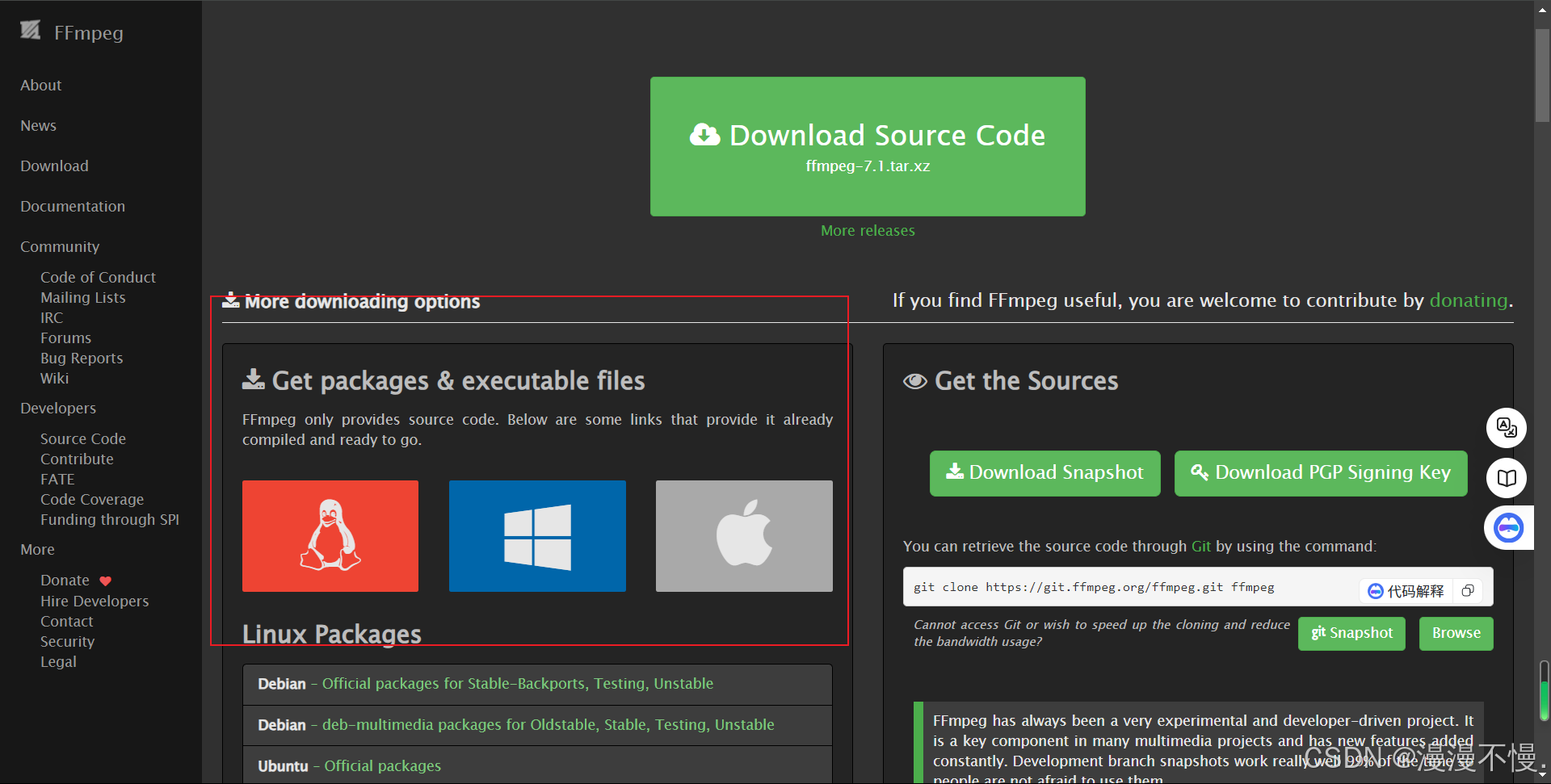1551x784 pixels.
Task: Open the reading mode book icon
Action: [1507, 478]
